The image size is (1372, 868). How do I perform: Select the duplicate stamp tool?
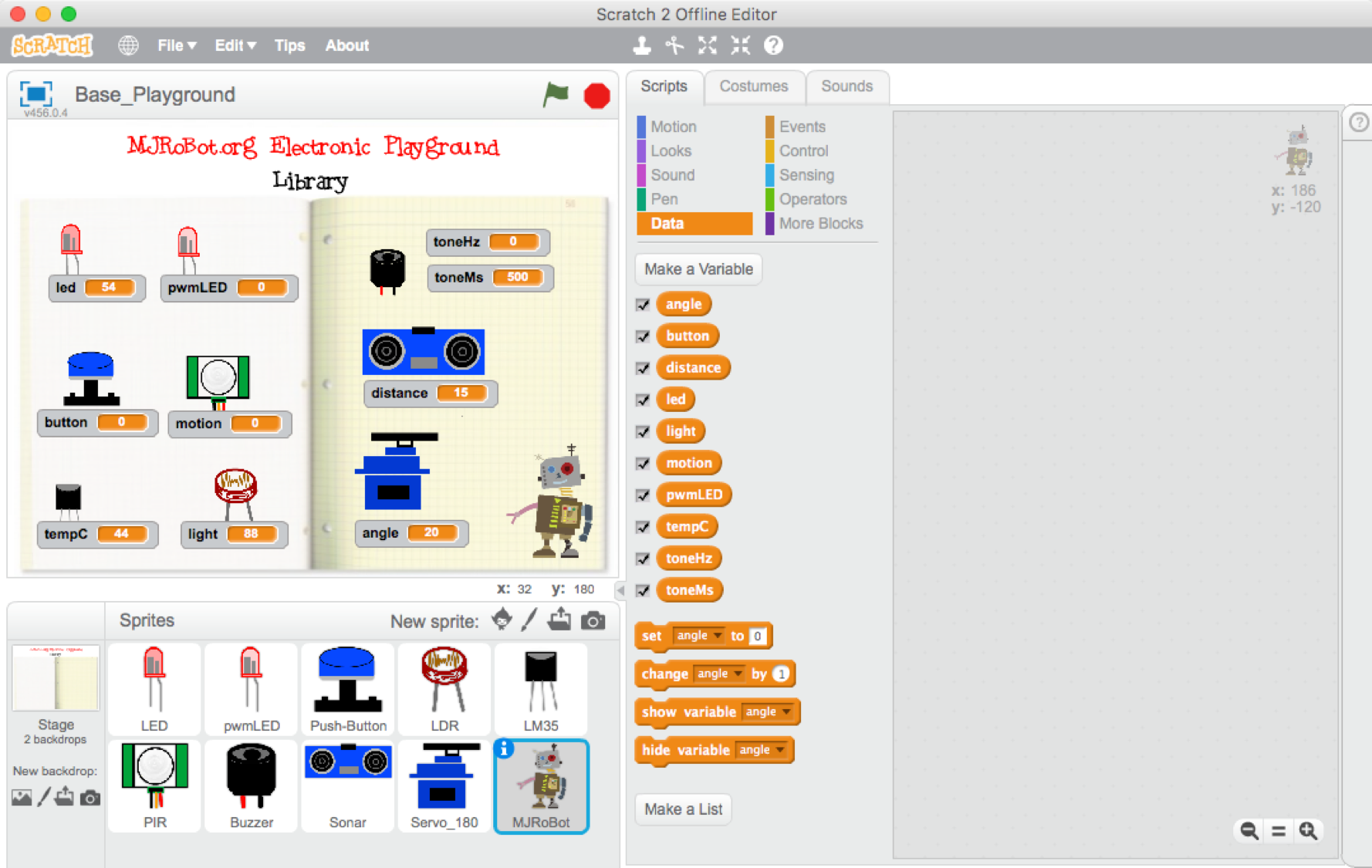[641, 46]
